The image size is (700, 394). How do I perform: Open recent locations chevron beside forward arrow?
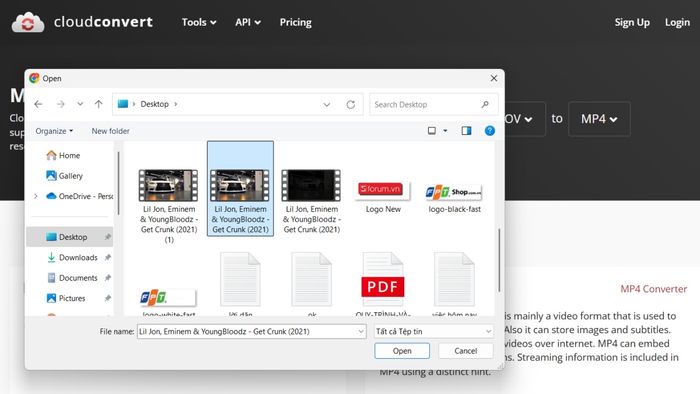pos(80,104)
